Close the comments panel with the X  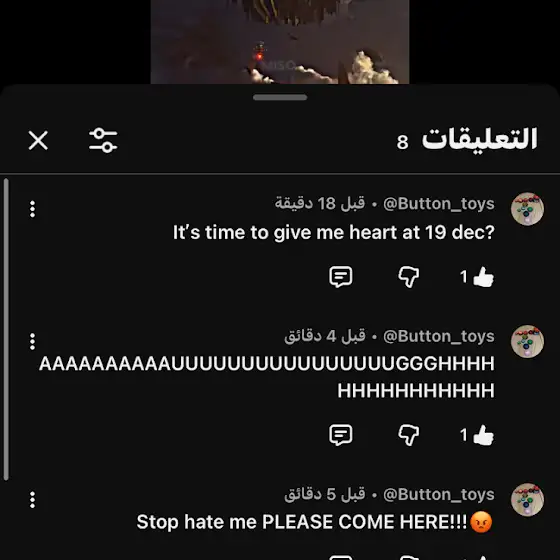[38, 140]
